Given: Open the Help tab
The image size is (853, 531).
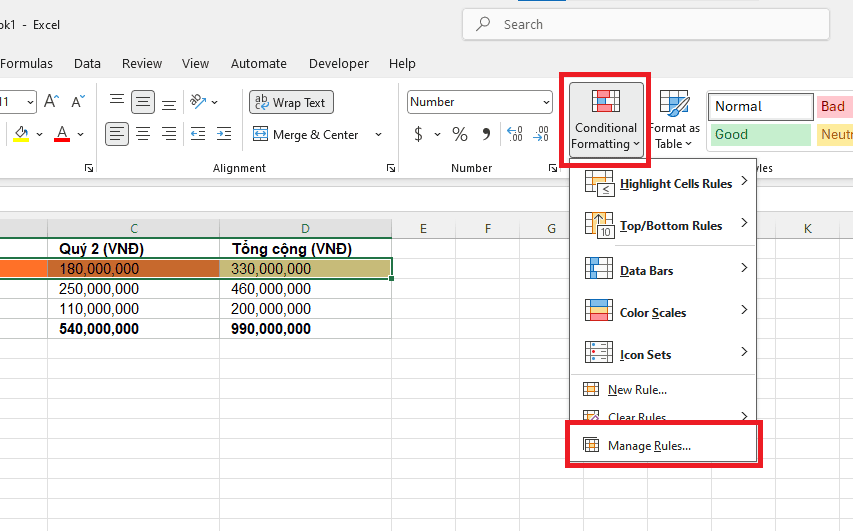Looking at the screenshot, I should [x=402, y=64].
